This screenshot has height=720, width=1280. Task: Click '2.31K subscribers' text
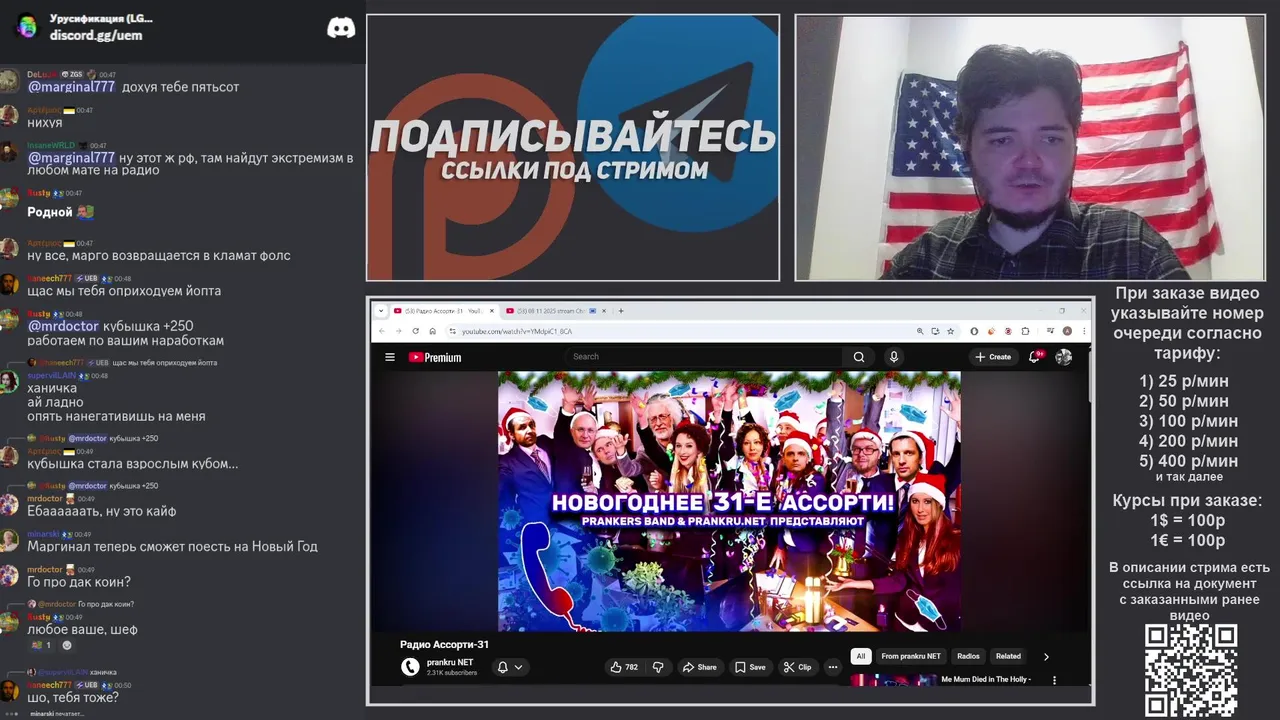(452, 673)
